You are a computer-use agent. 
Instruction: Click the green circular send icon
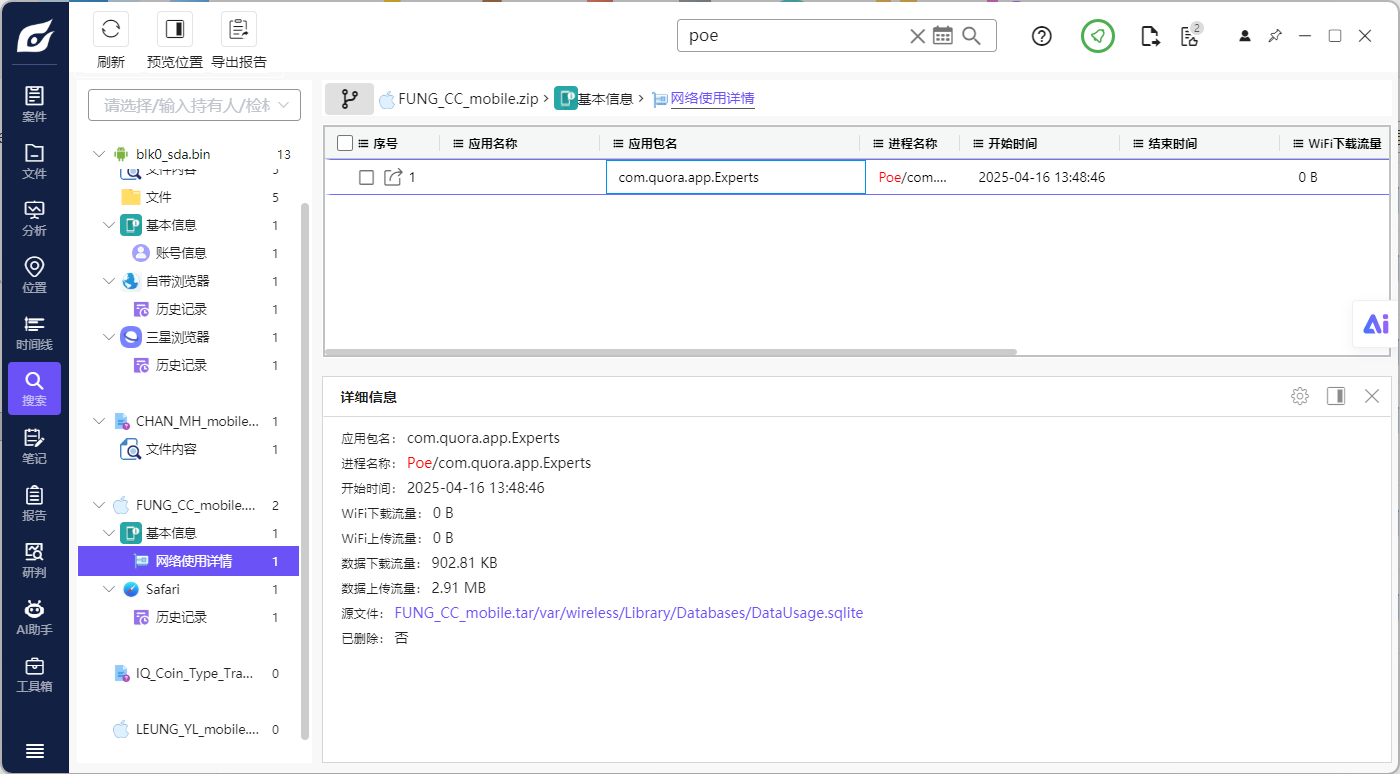pyautogui.click(x=1098, y=36)
